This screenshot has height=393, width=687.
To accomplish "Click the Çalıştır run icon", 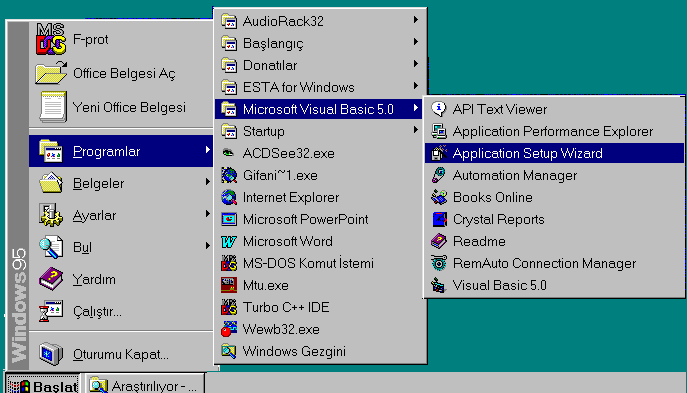I will 51,311.
